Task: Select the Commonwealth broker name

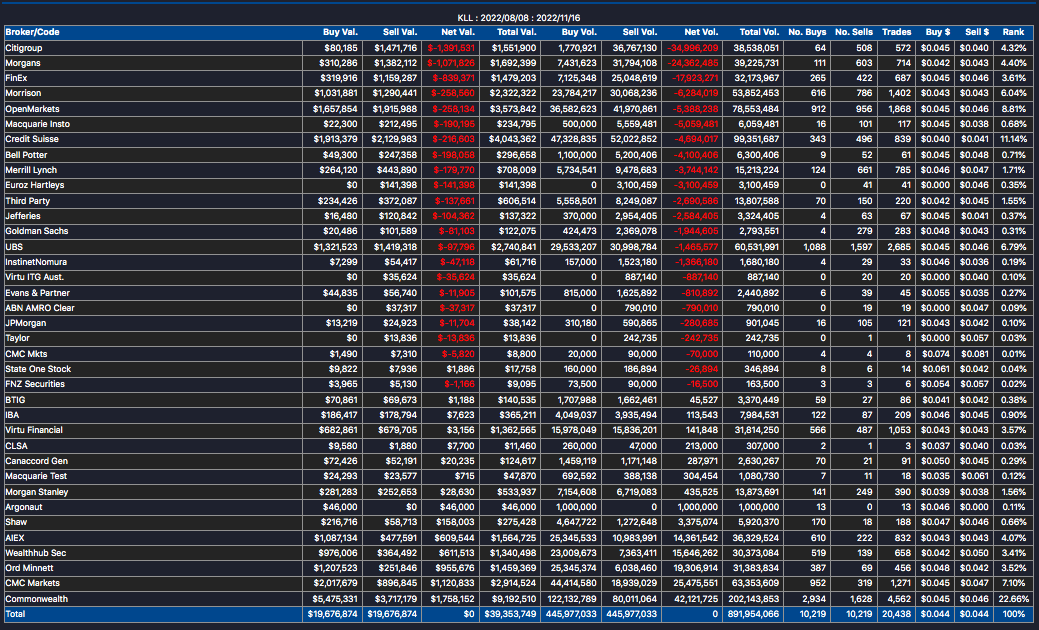Action: pyautogui.click(x=36, y=599)
